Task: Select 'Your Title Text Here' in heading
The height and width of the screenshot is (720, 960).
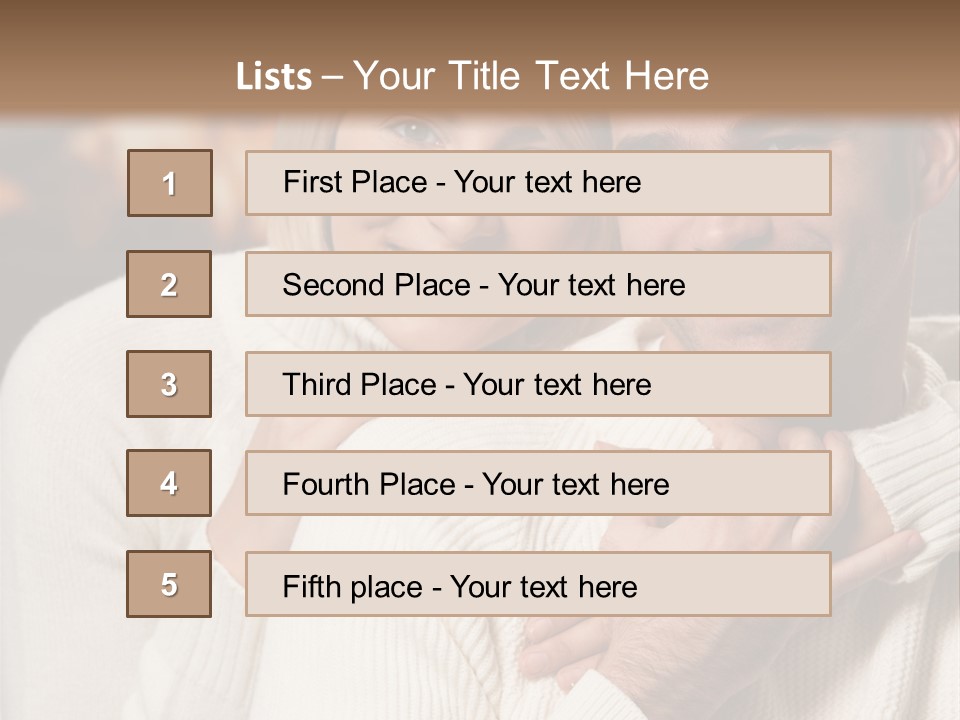Action: click(x=531, y=76)
